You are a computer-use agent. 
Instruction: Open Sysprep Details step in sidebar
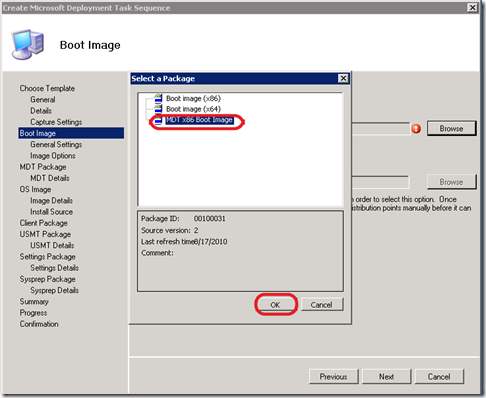coord(54,290)
